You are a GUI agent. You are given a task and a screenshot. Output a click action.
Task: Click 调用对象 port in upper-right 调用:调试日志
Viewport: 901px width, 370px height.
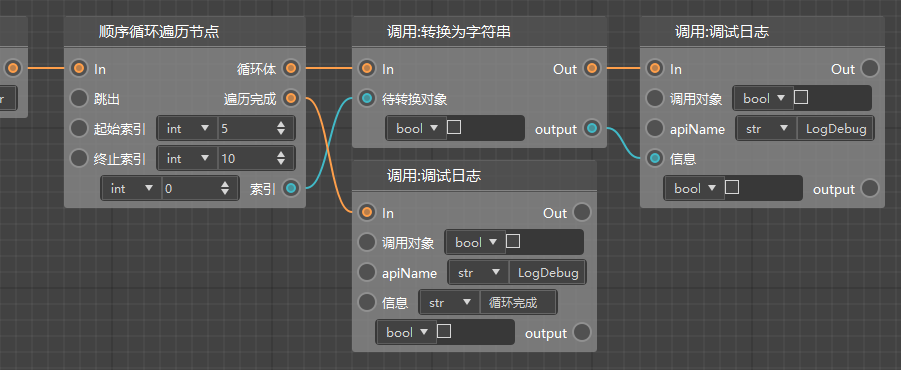pyautogui.click(x=654, y=99)
